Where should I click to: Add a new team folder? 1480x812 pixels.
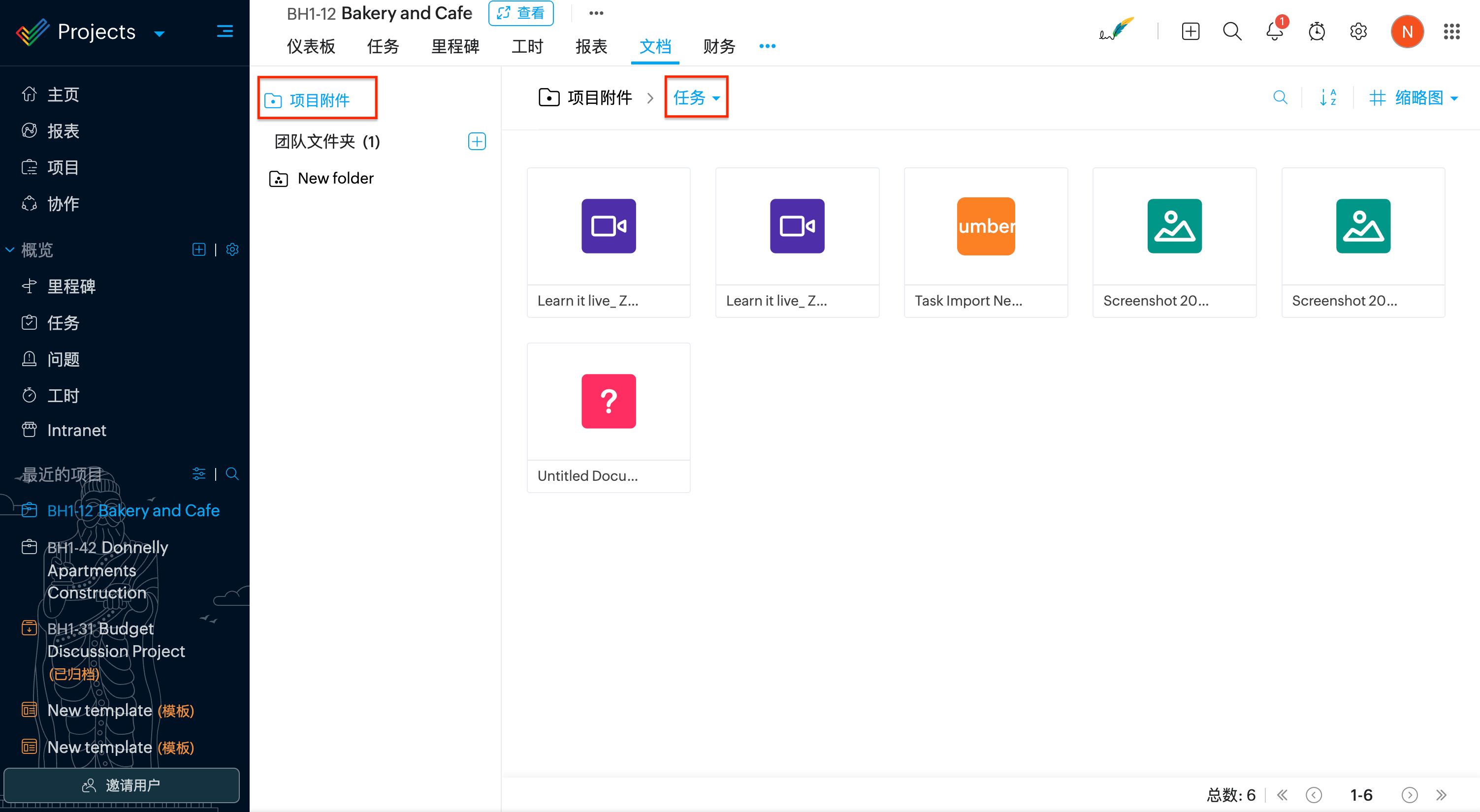point(476,141)
